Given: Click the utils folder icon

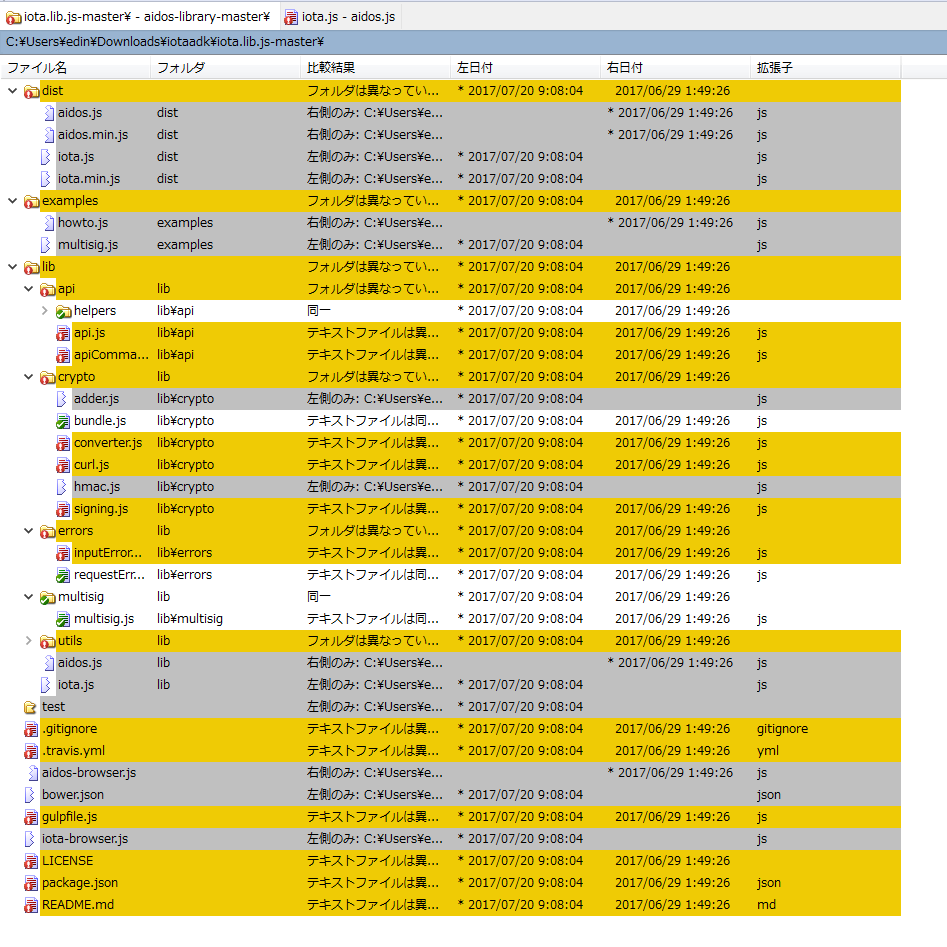Looking at the screenshot, I should point(48,641).
